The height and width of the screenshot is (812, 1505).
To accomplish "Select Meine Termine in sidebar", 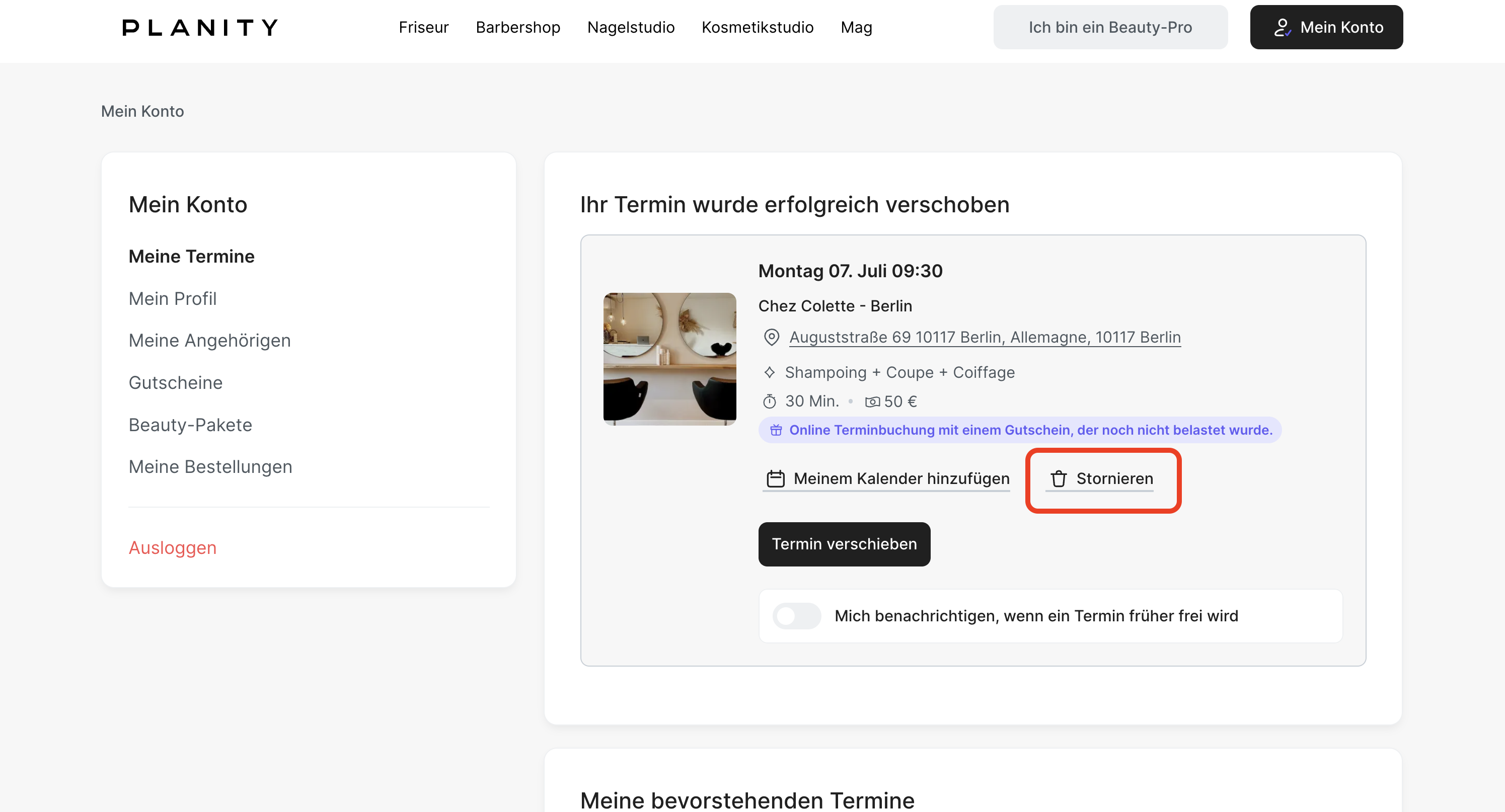I will (192, 256).
